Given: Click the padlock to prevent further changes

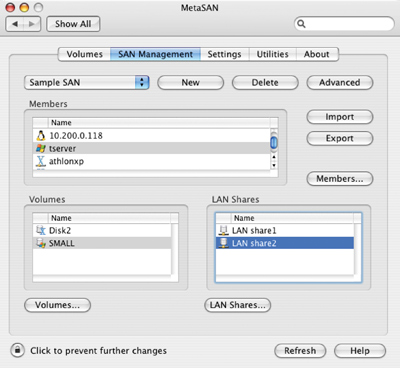Looking at the screenshot, I should click(17, 350).
